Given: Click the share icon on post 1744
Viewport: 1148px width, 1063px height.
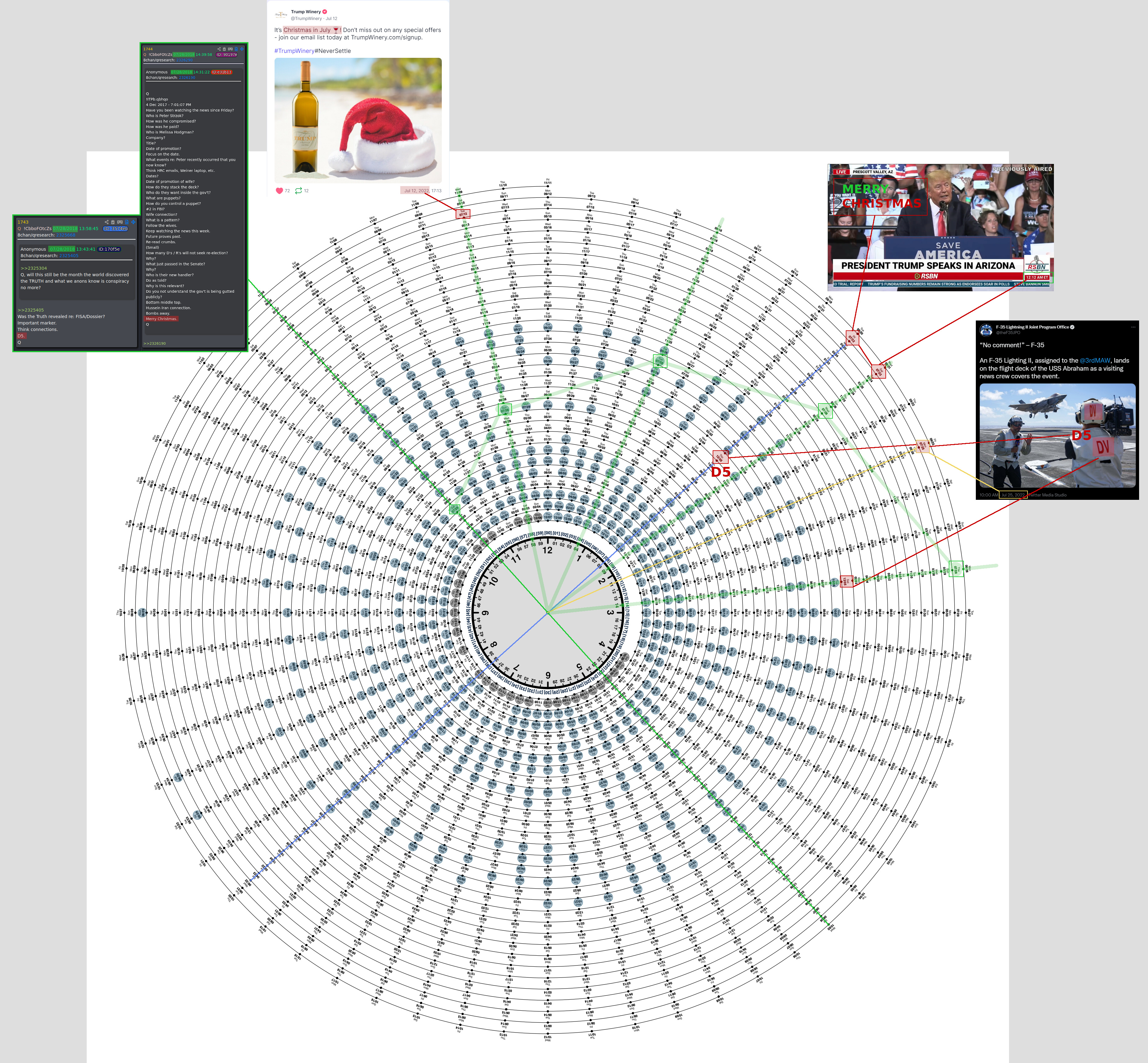Looking at the screenshot, I should pos(219,49).
